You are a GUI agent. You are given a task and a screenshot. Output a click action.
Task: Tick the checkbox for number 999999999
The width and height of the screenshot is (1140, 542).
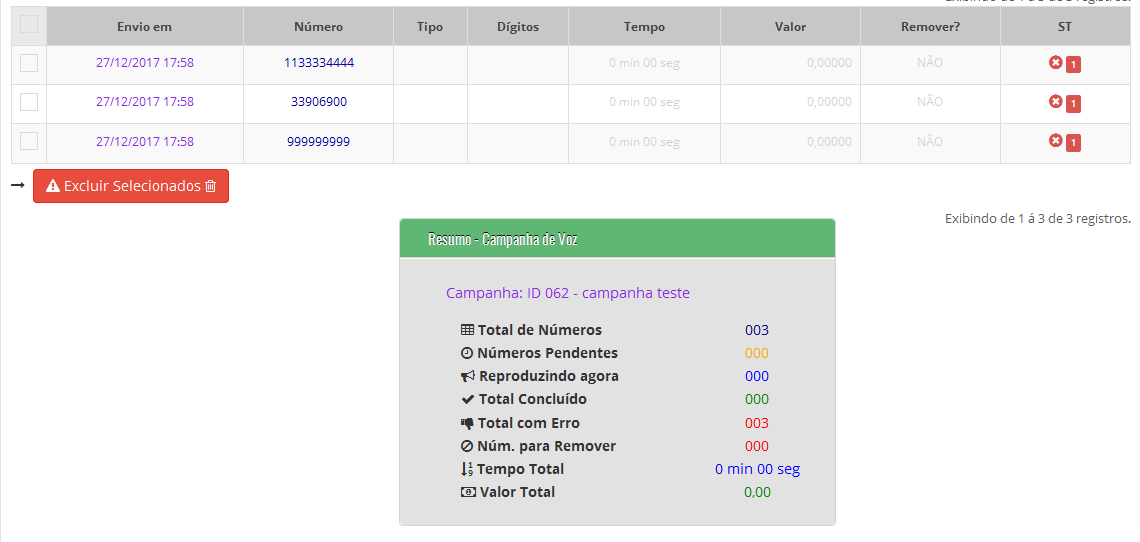29,141
